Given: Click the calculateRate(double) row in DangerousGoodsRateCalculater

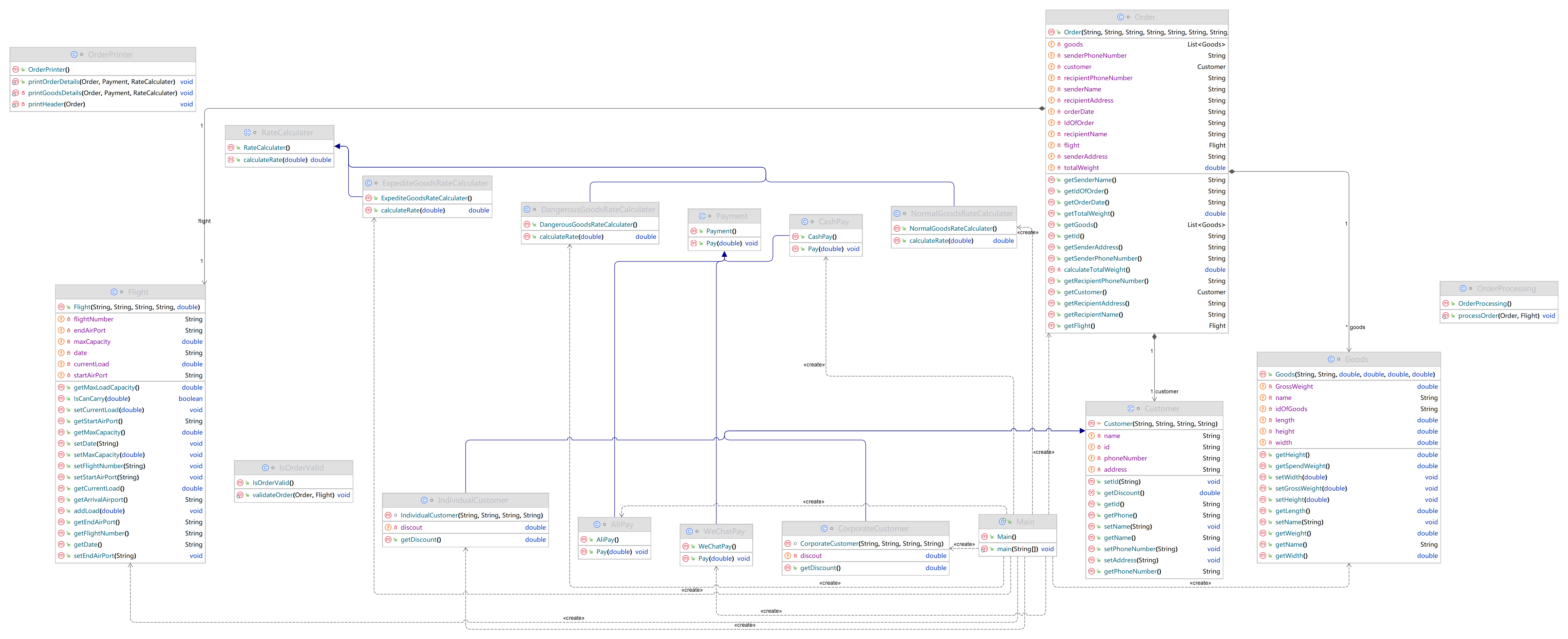Looking at the screenshot, I should (x=571, y=237).
